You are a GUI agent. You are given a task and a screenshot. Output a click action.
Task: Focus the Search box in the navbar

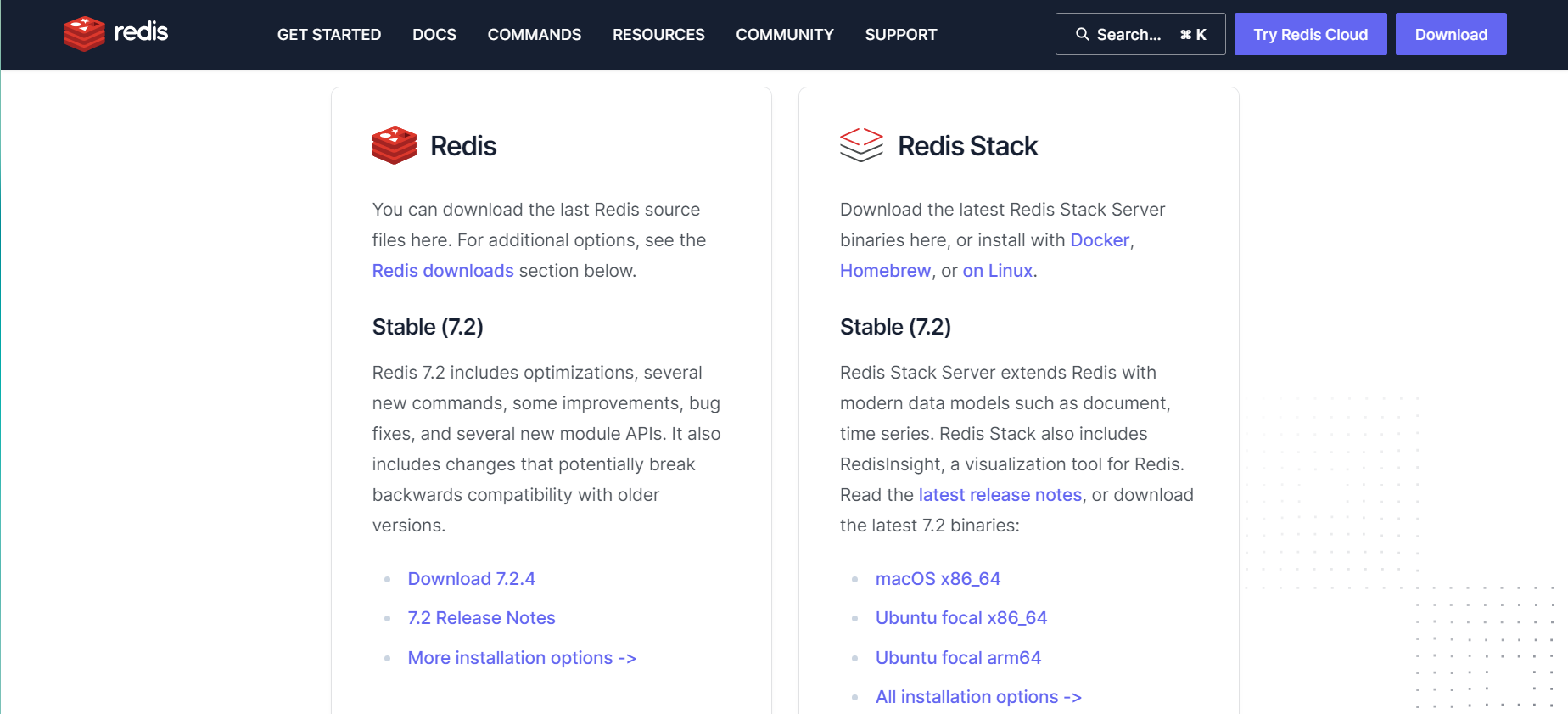1140,34
